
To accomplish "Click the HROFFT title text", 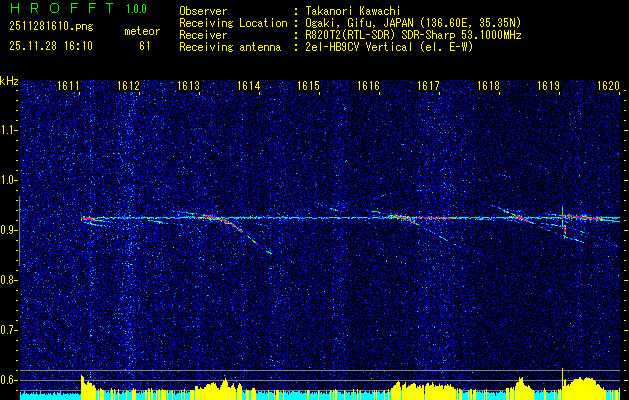I will tap(63, 8).
